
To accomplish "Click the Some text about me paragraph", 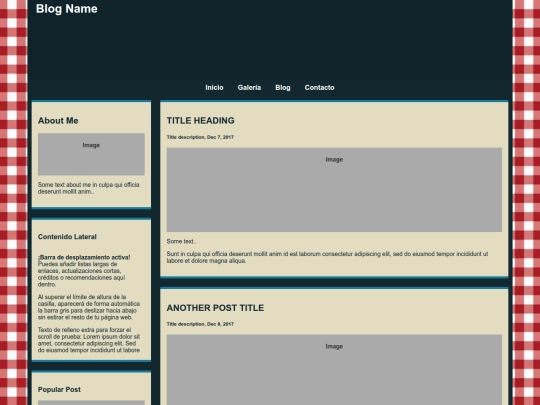I will click(89, 188).
